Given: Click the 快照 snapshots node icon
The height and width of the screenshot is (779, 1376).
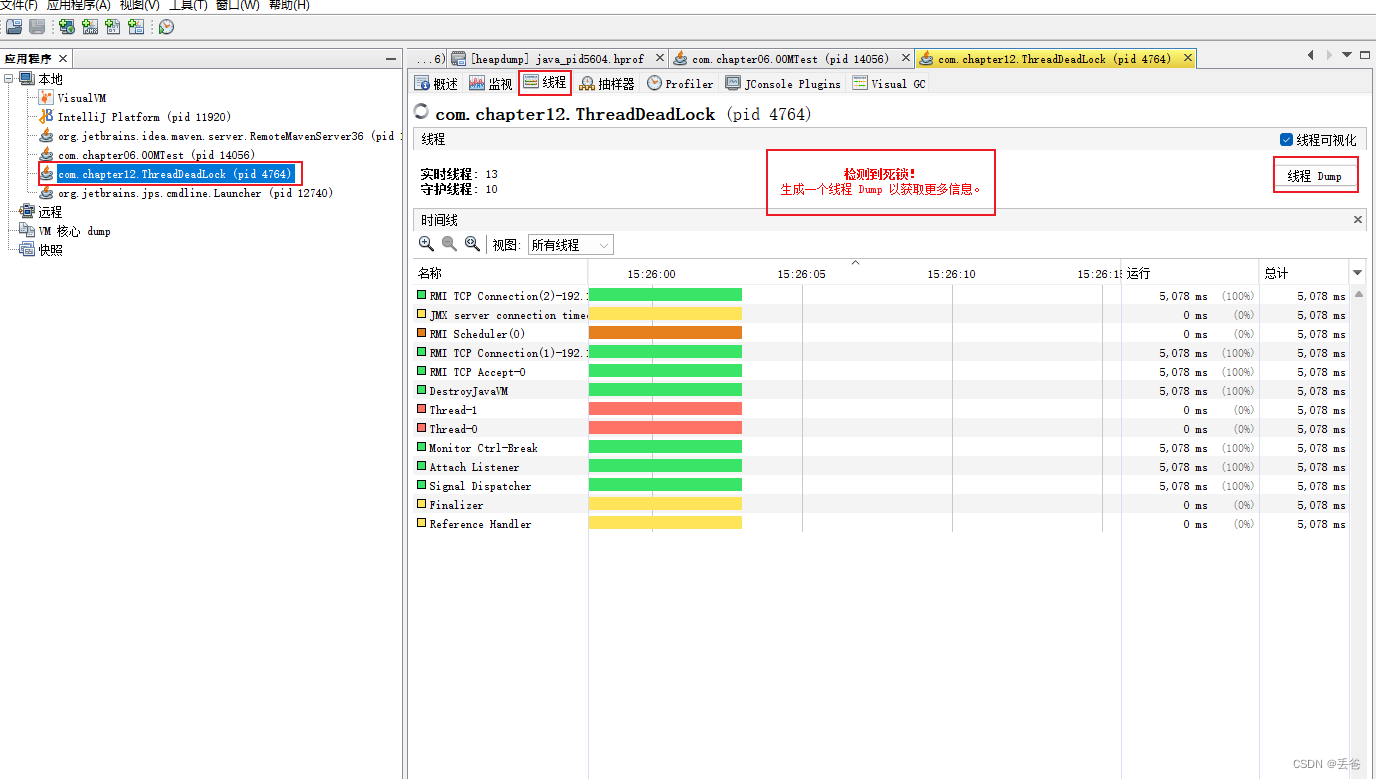Looking at the screenshot, I should [x=28, y=250].
